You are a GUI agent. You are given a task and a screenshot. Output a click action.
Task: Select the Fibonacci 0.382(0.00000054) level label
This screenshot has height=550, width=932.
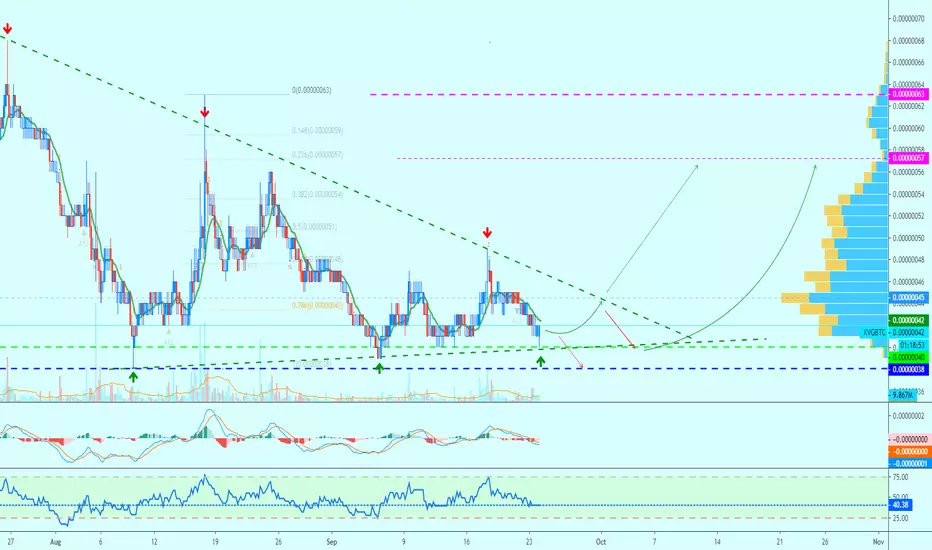click(317, 194)
